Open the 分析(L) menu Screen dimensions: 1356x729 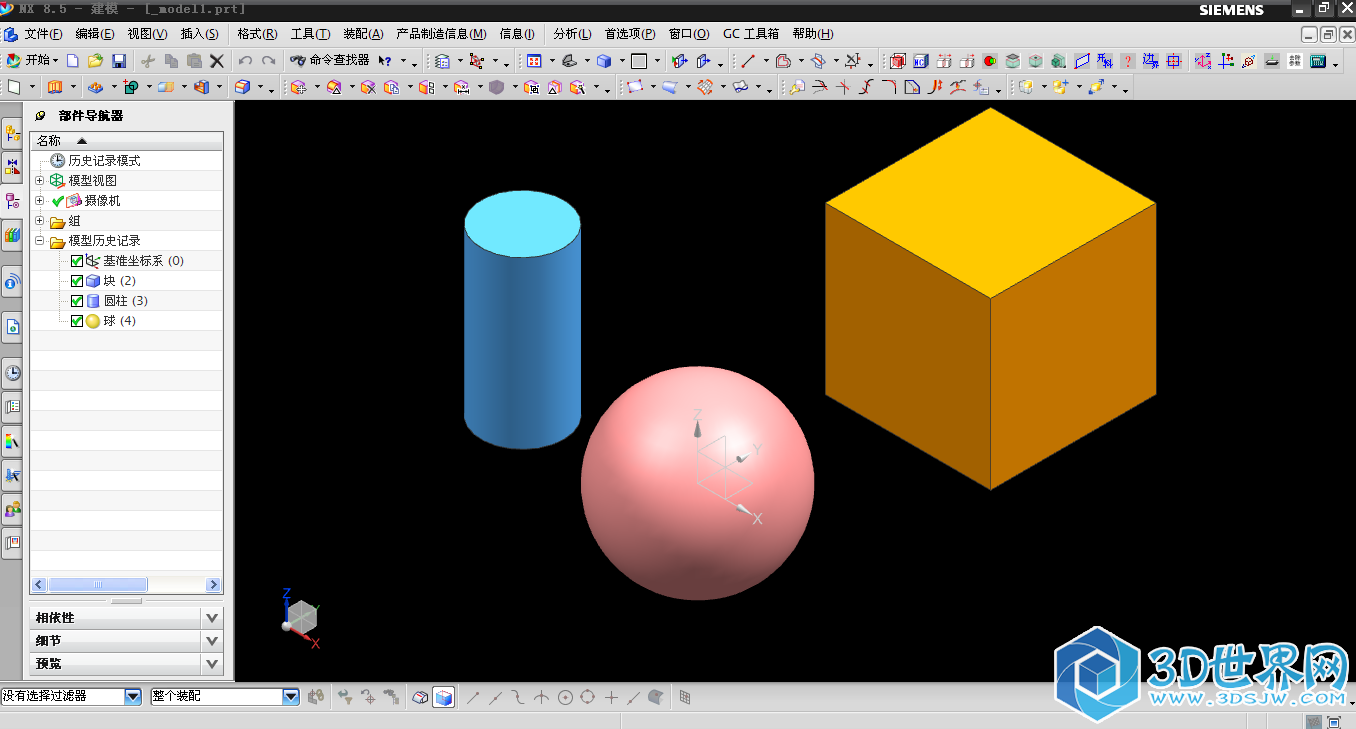[x=572, y=34]
